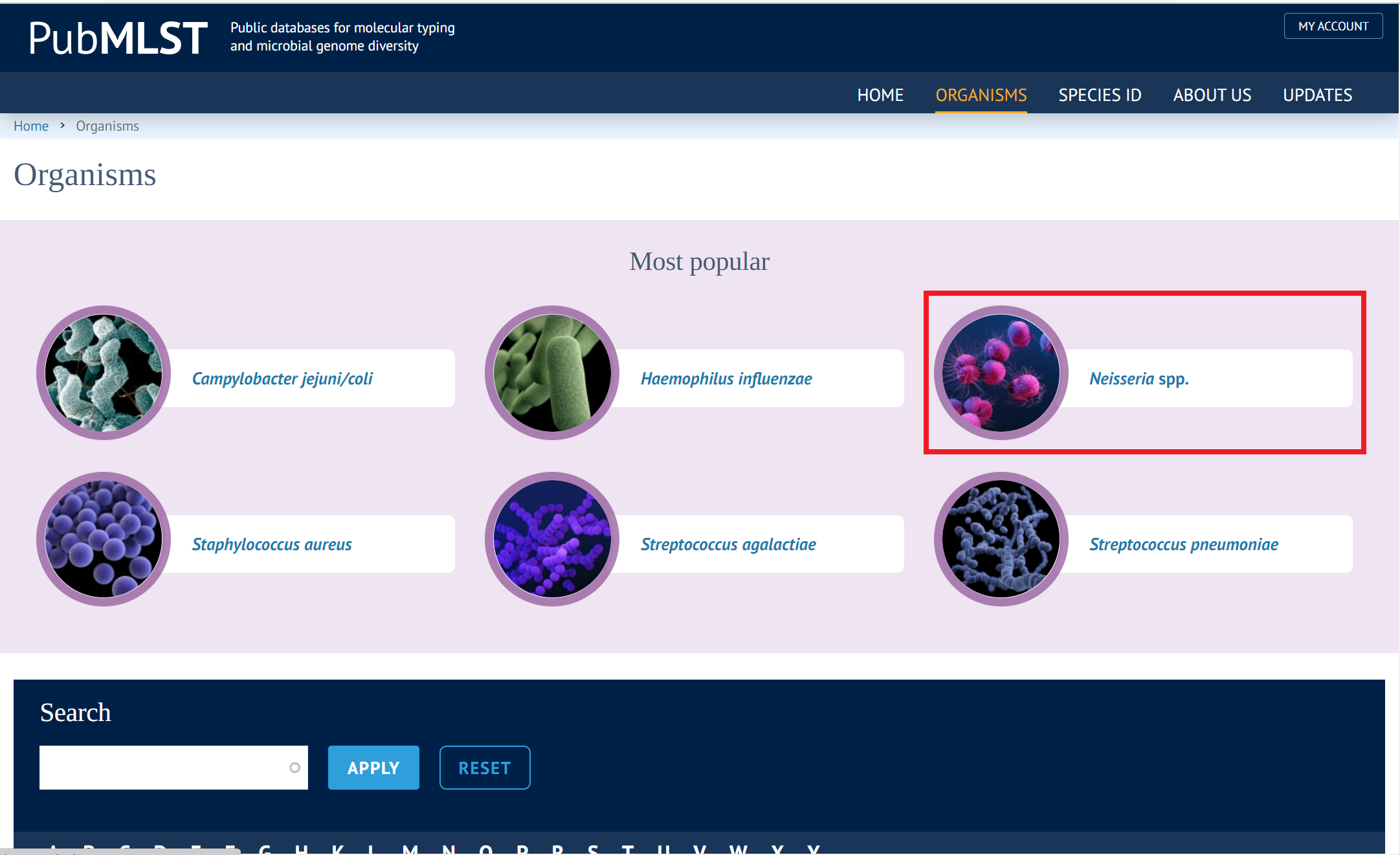Open the SPECIES ID menu item
This screenshot has height=855, width=1400.
tap(1100, 95)
